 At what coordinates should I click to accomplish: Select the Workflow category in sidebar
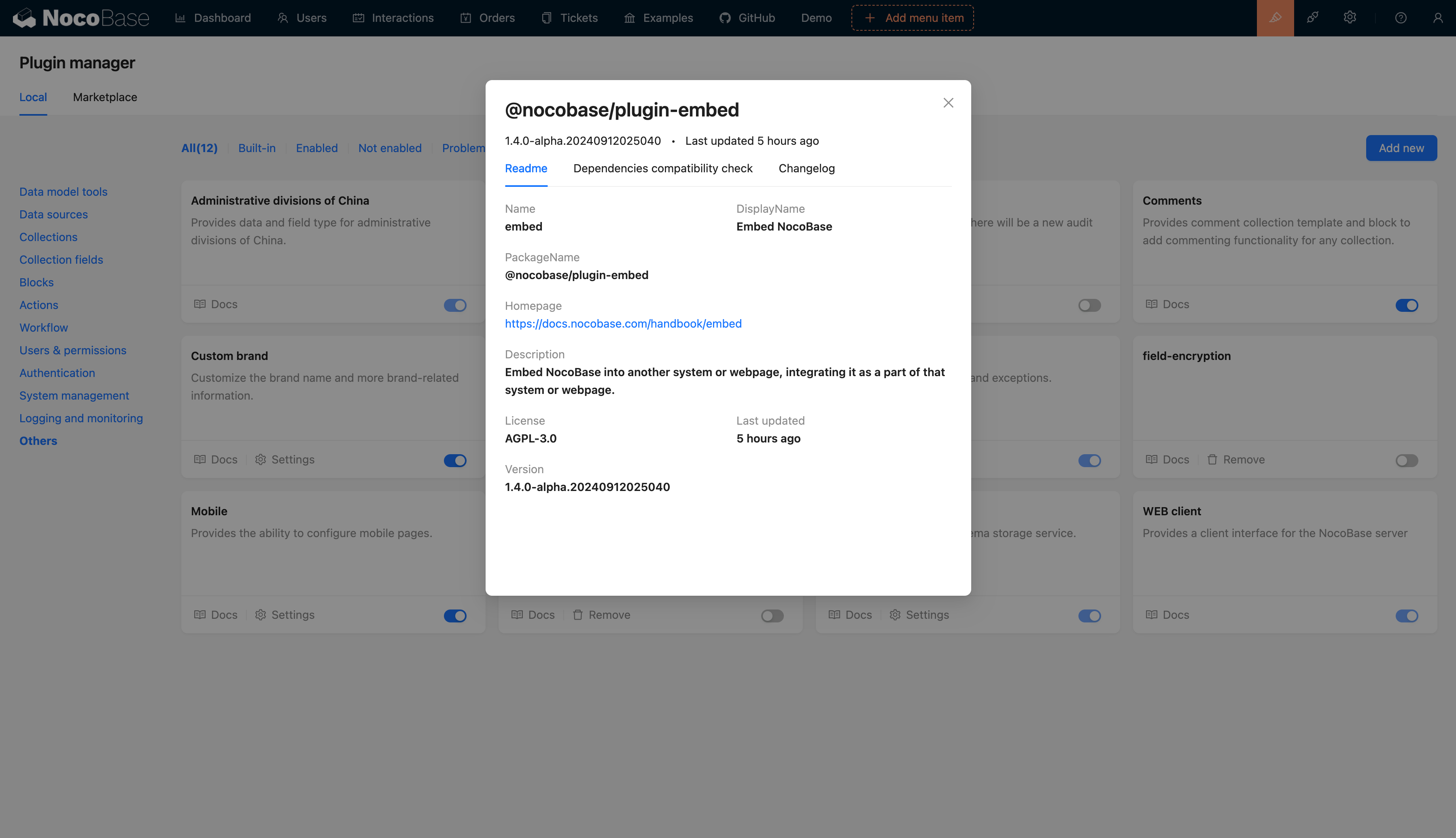[43, 328]
